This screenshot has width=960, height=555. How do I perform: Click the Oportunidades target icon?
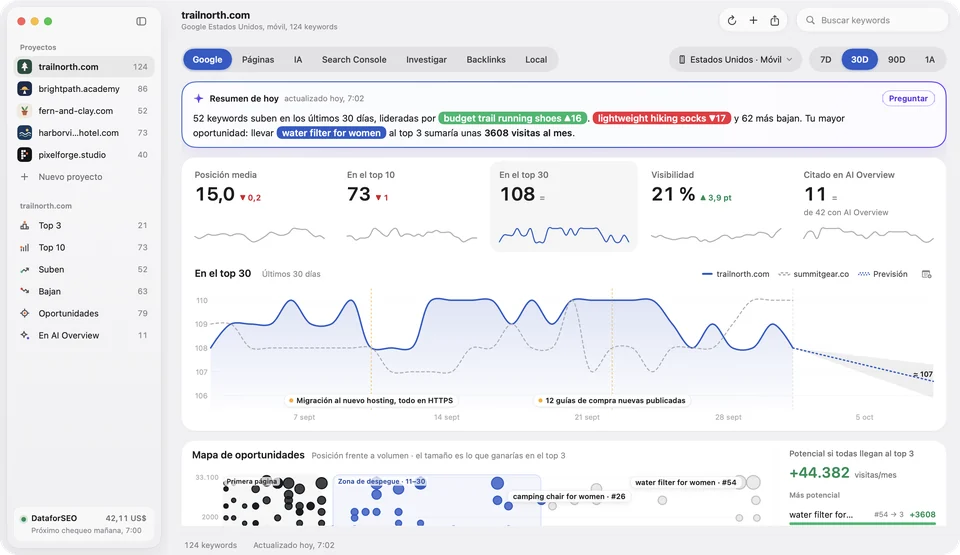tap(24, 314)
